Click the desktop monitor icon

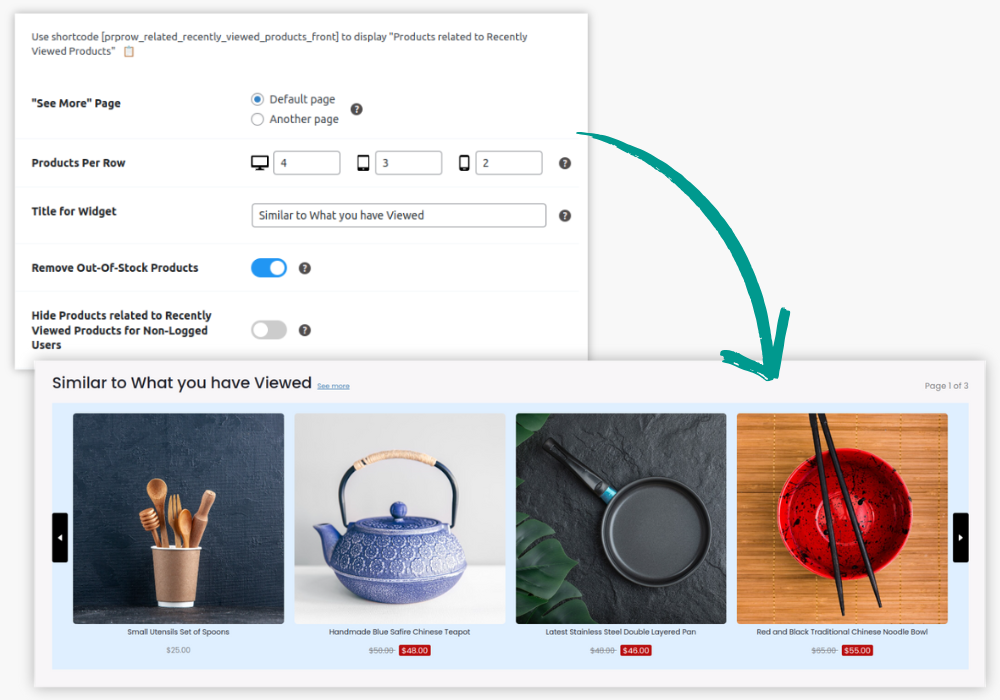click(x=259, y=163)
